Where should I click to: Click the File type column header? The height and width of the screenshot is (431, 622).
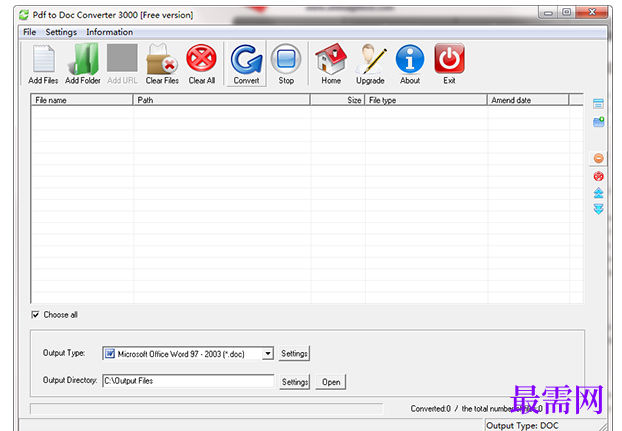click(x=426, y=100)
